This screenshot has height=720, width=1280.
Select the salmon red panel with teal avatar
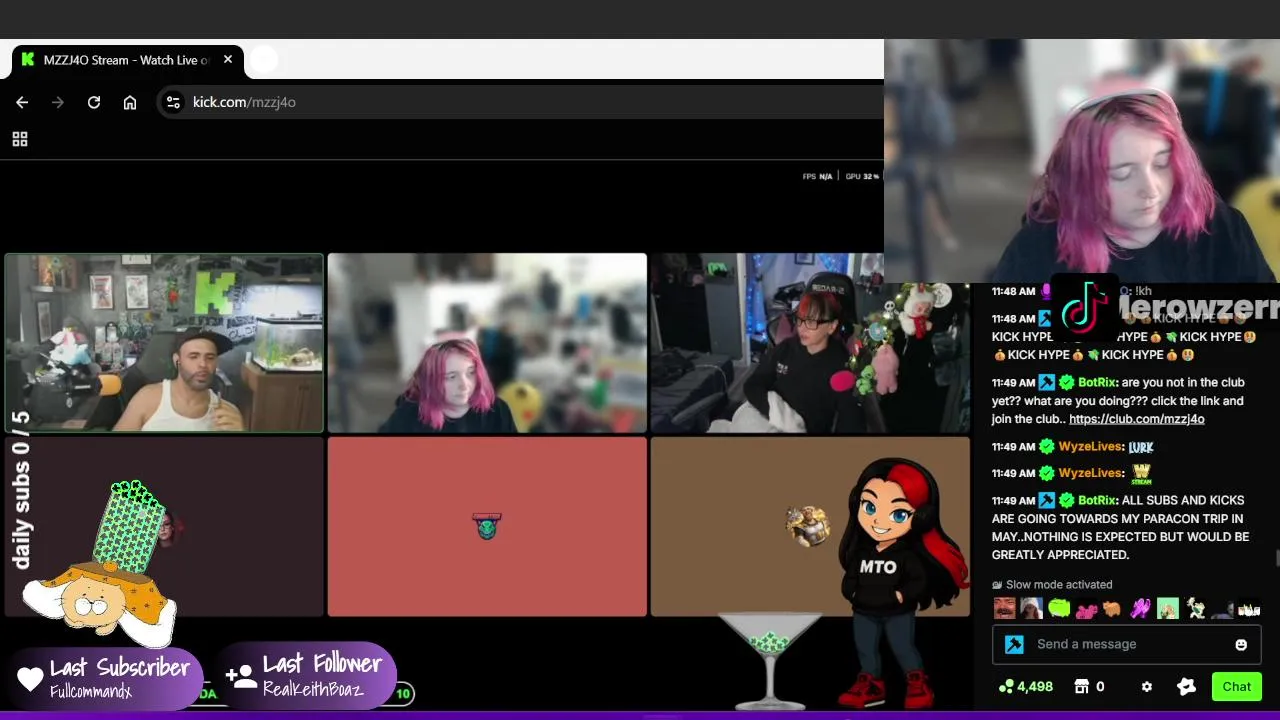[x=487, y=526]
